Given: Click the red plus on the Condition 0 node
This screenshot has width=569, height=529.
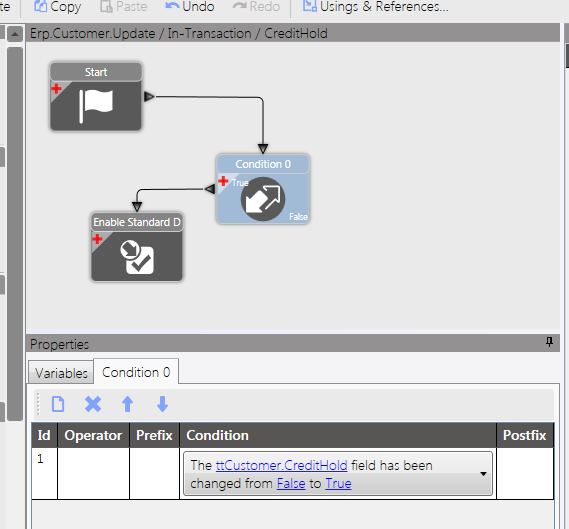Looking at the screenshot, I should 223,181.
